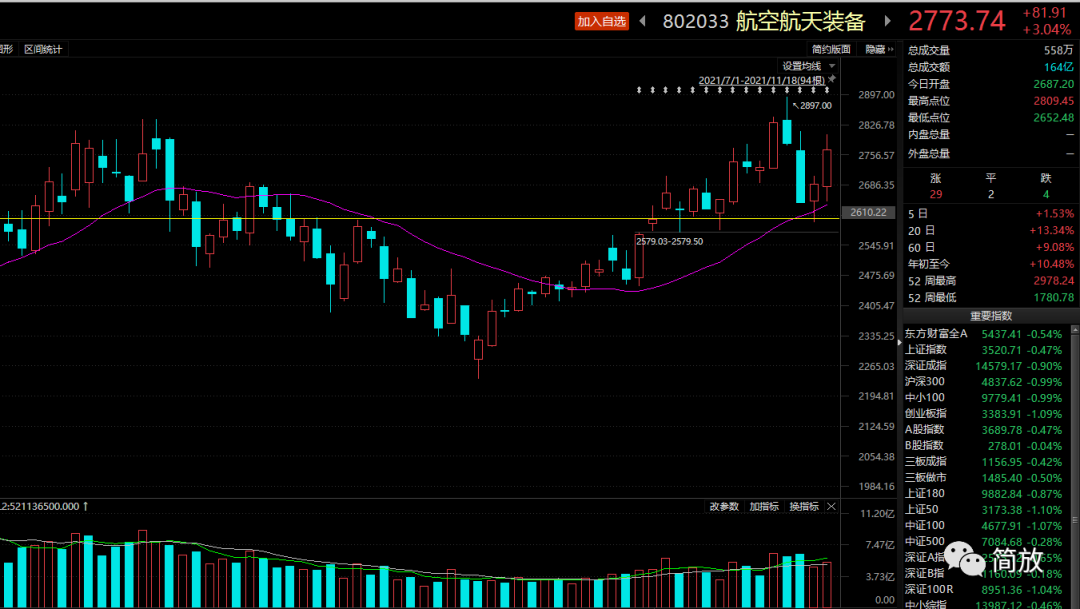Viewport: 1080px width, 609px height.
Task: Switch to 简约版面 simple layout
Action: [x=831, y=49]
